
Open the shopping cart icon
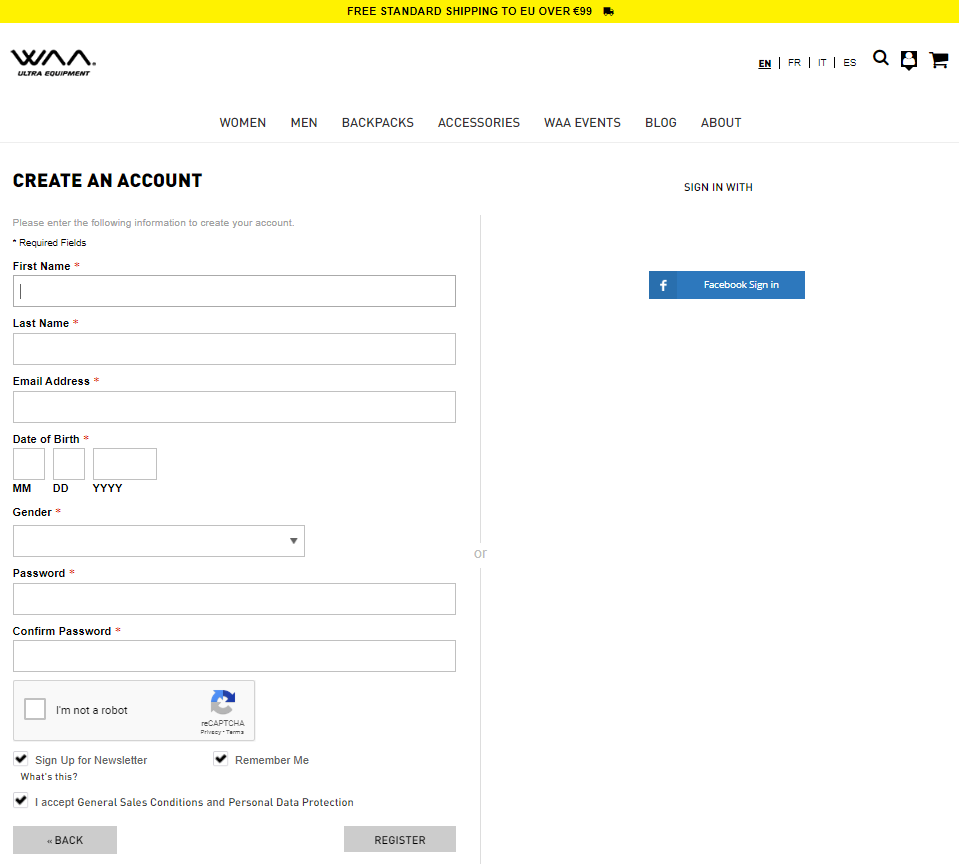(938, 60)
